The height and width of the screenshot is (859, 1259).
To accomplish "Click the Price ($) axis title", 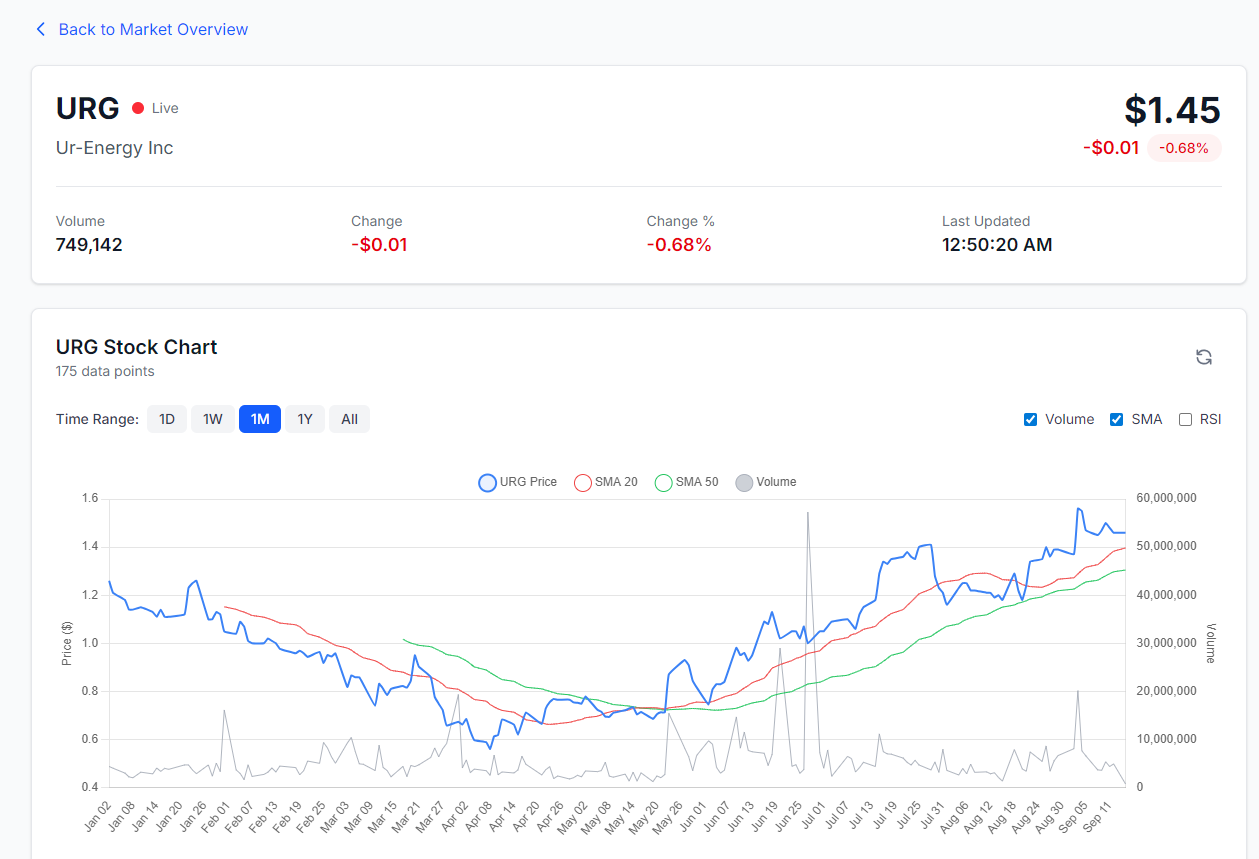I will point(67,641).
